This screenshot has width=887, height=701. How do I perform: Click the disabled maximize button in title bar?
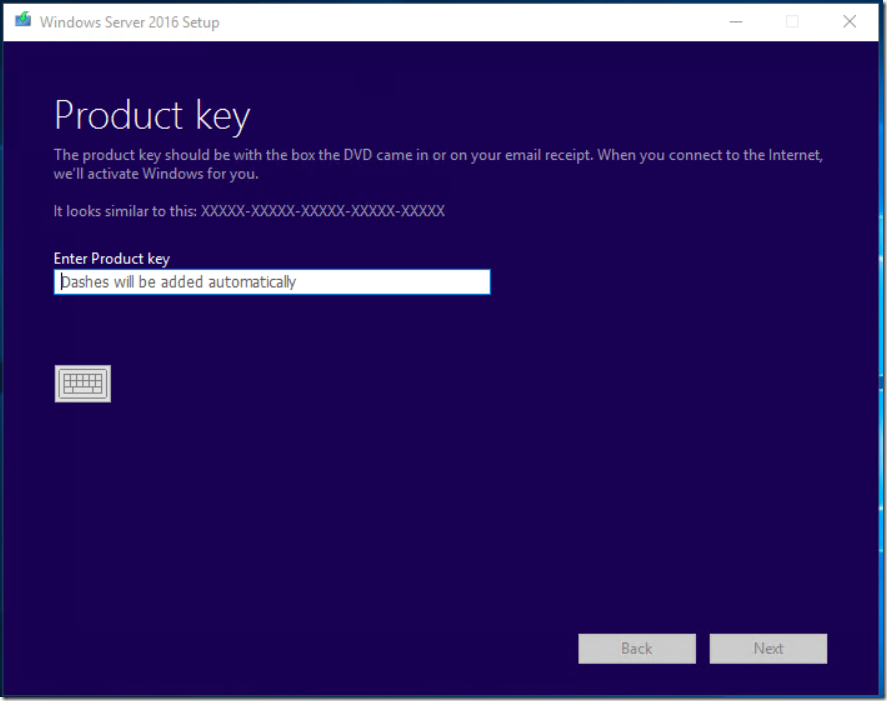793,21
